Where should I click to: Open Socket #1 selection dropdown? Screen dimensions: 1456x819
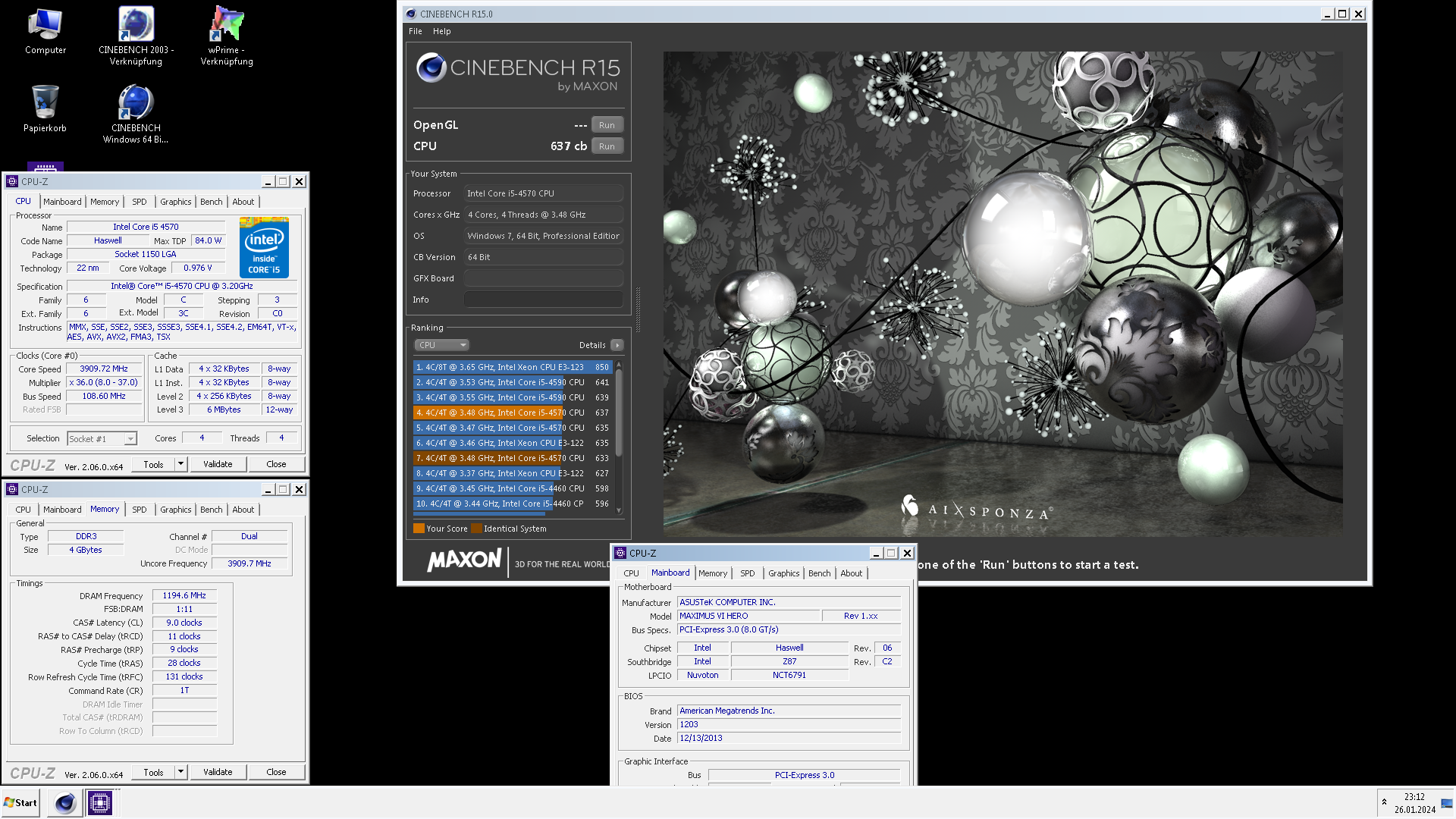102,438
